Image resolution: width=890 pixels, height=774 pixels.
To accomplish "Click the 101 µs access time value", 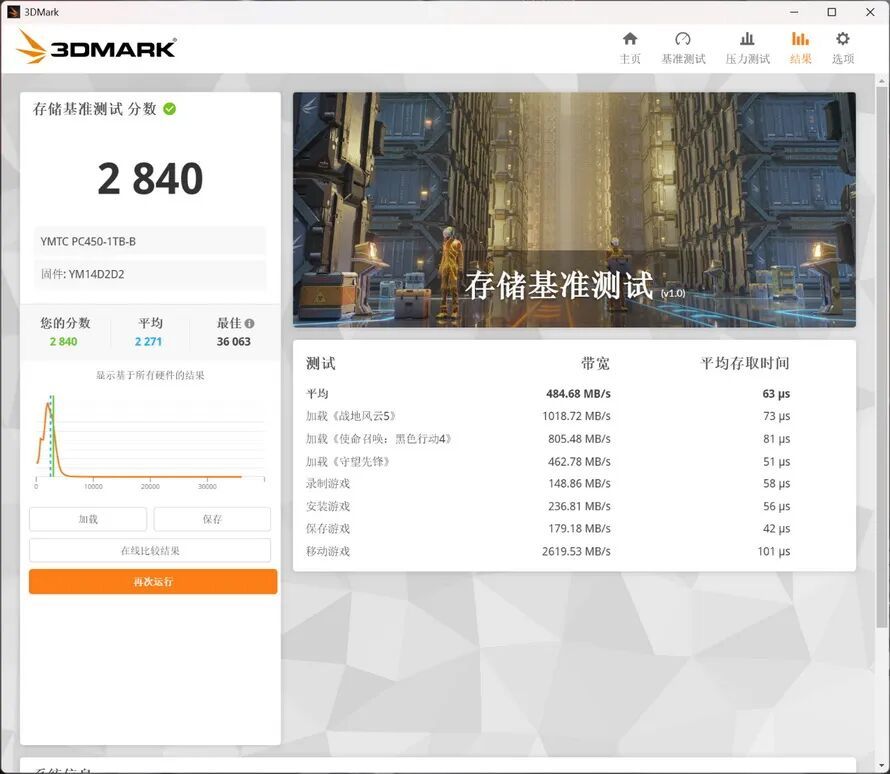I will (x=774, y=551).
